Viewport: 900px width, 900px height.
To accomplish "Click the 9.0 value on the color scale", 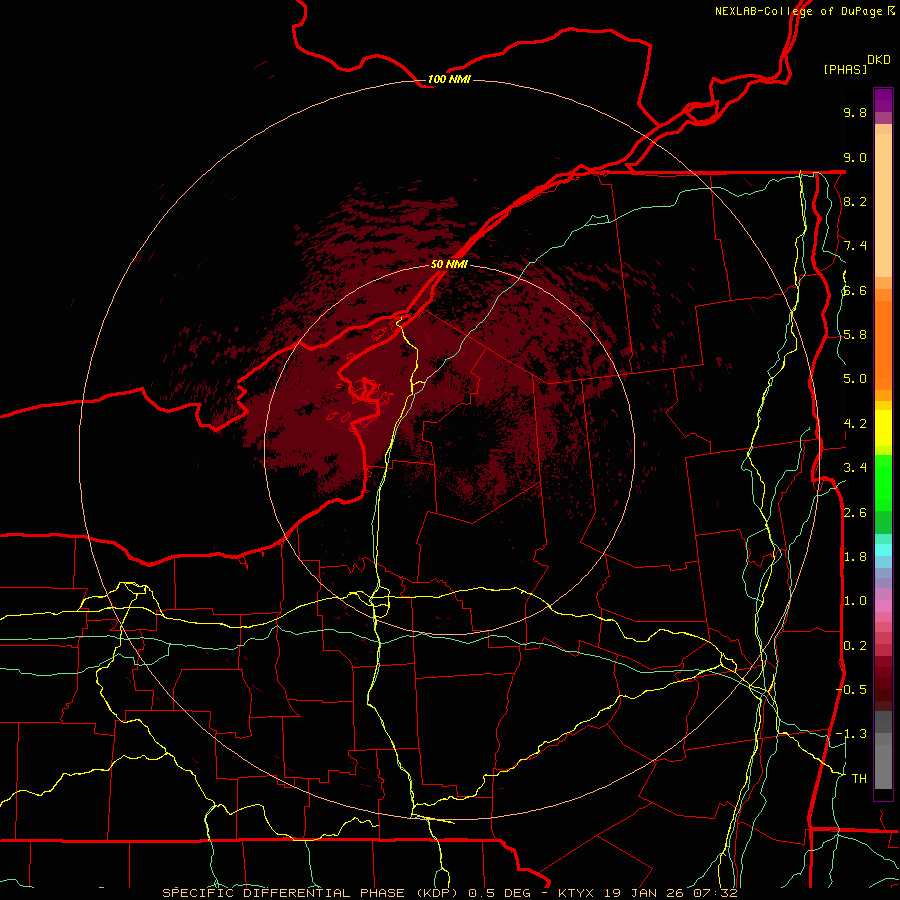I will [855, 157].
